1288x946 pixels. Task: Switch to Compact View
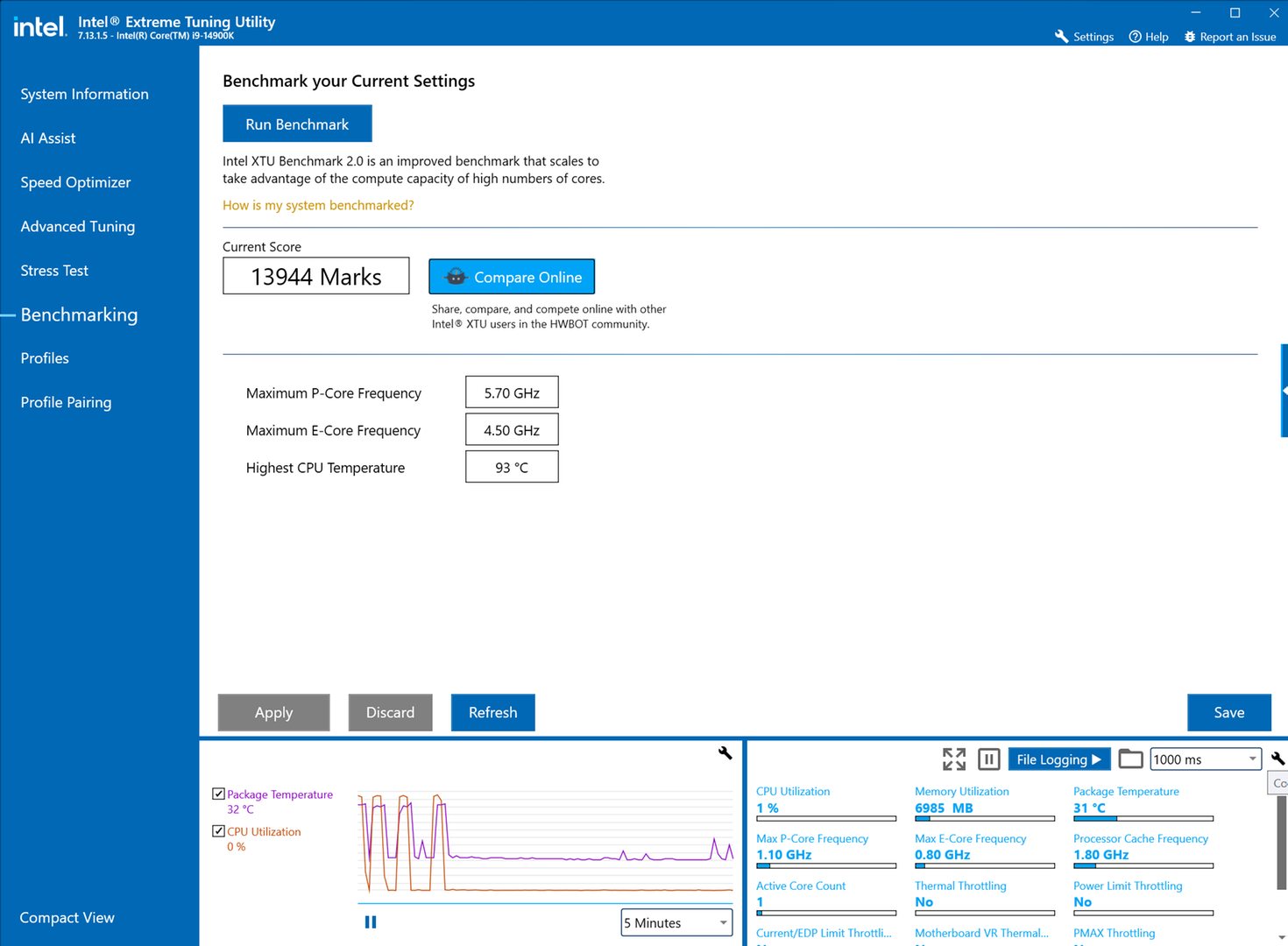click(67, 917)
